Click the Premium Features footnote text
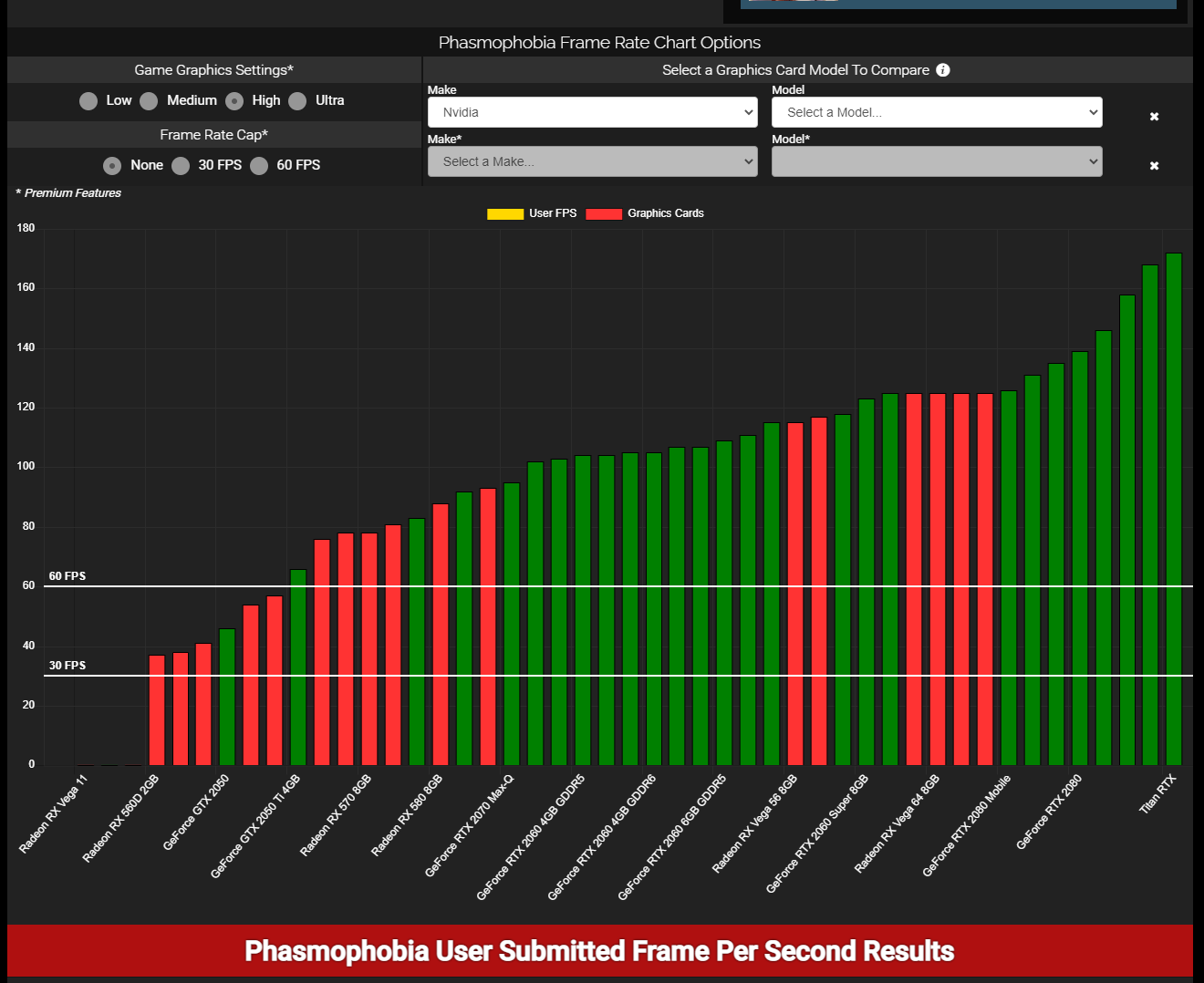 (68, 193)
